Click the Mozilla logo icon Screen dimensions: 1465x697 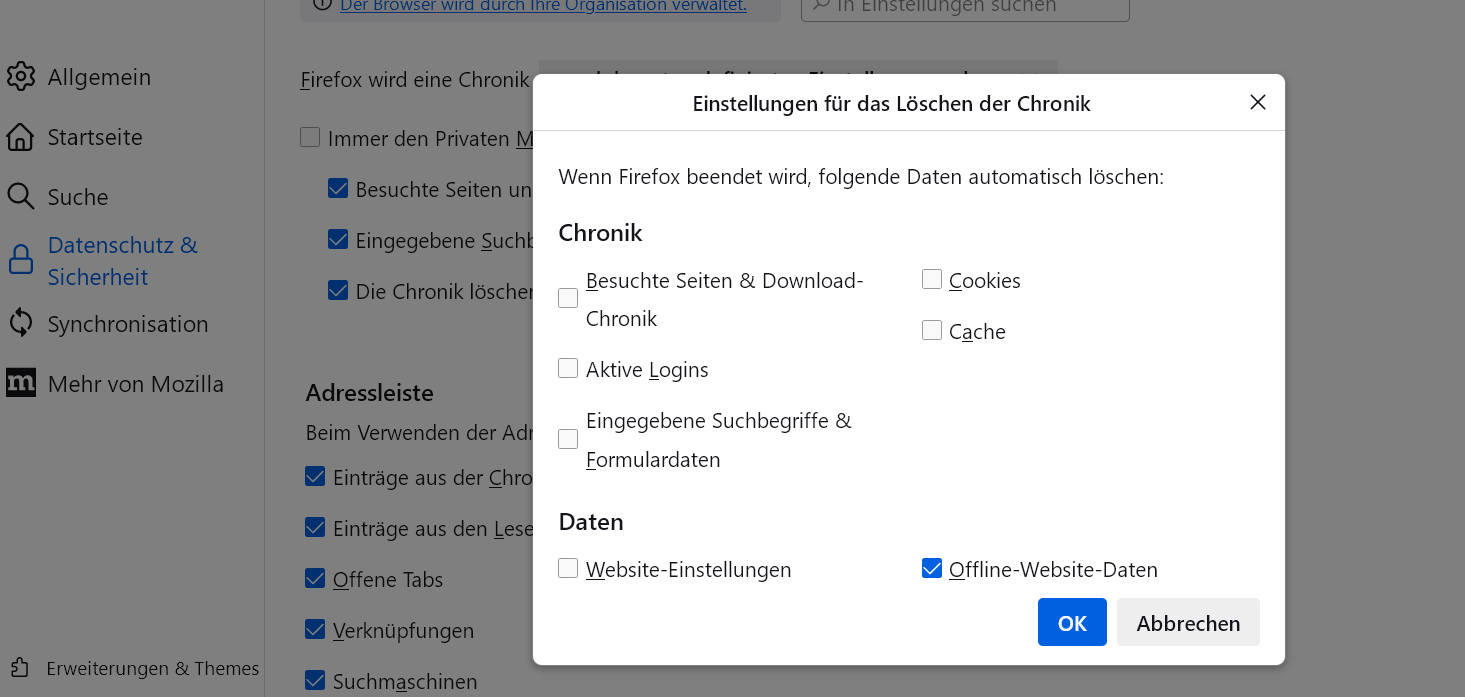[x=21, y=383]
